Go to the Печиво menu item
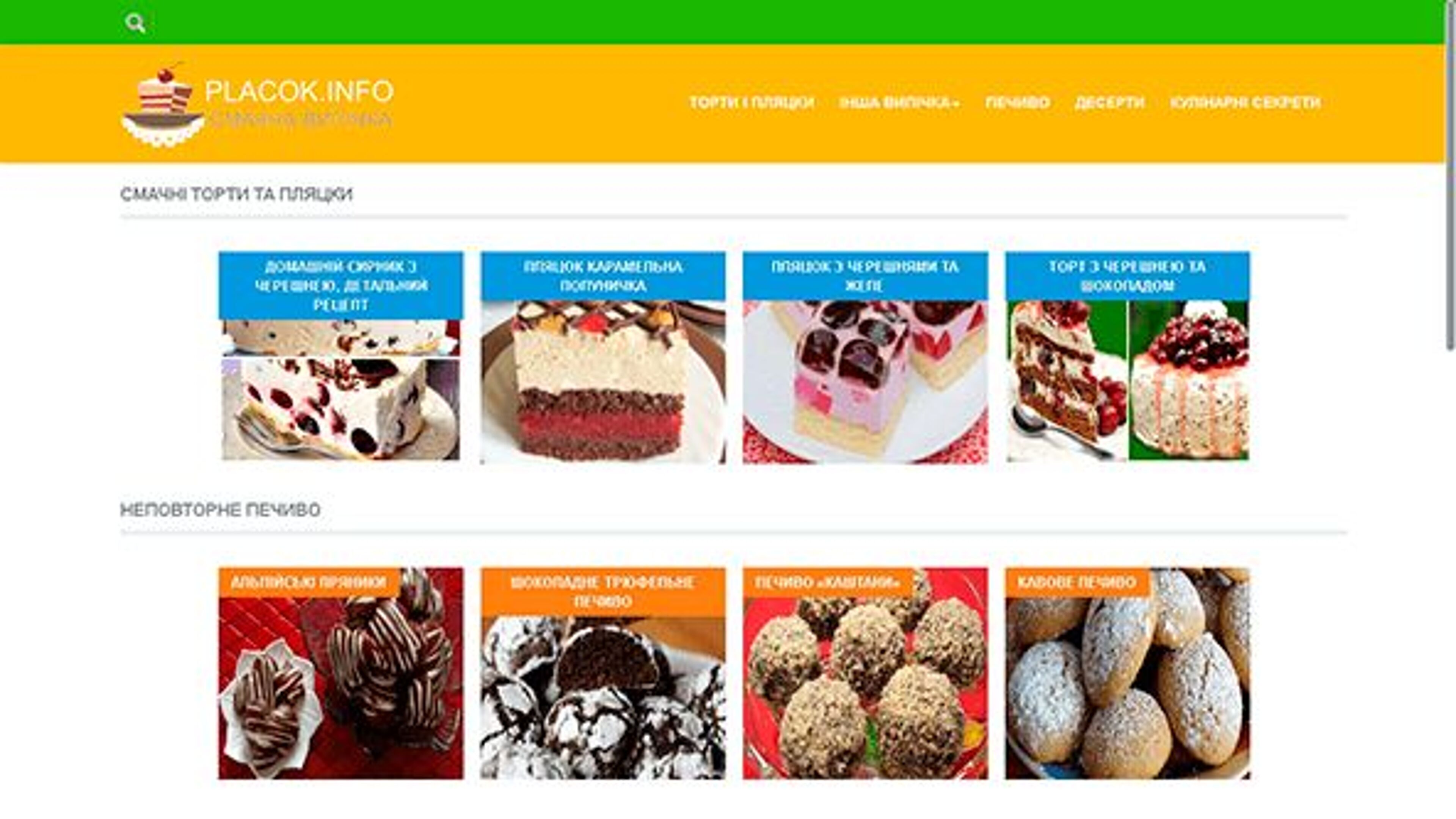The width and height of the screenshot is (1456, 819). 1017,103
